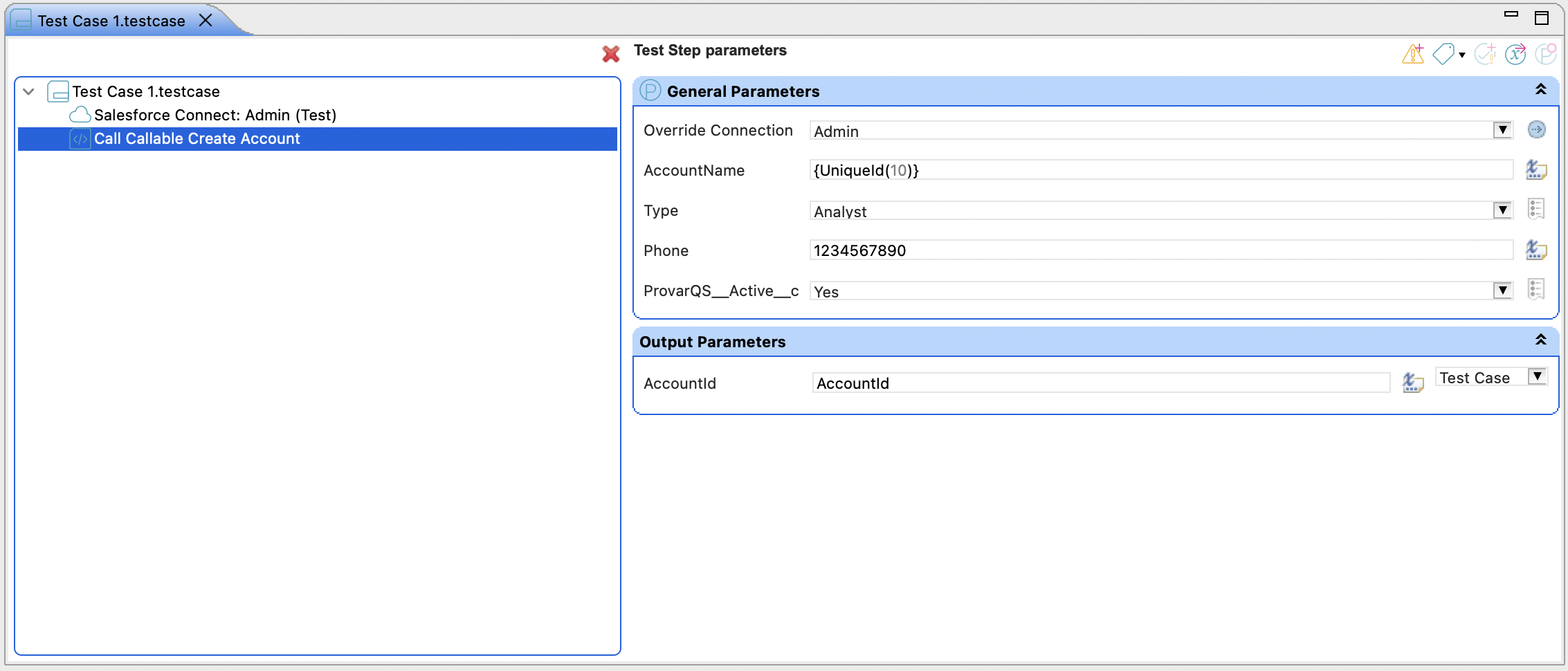Collapse the General Parameters section
Image resolution: width=1568 pixels, height=671 pixels.
point(1541,89)
